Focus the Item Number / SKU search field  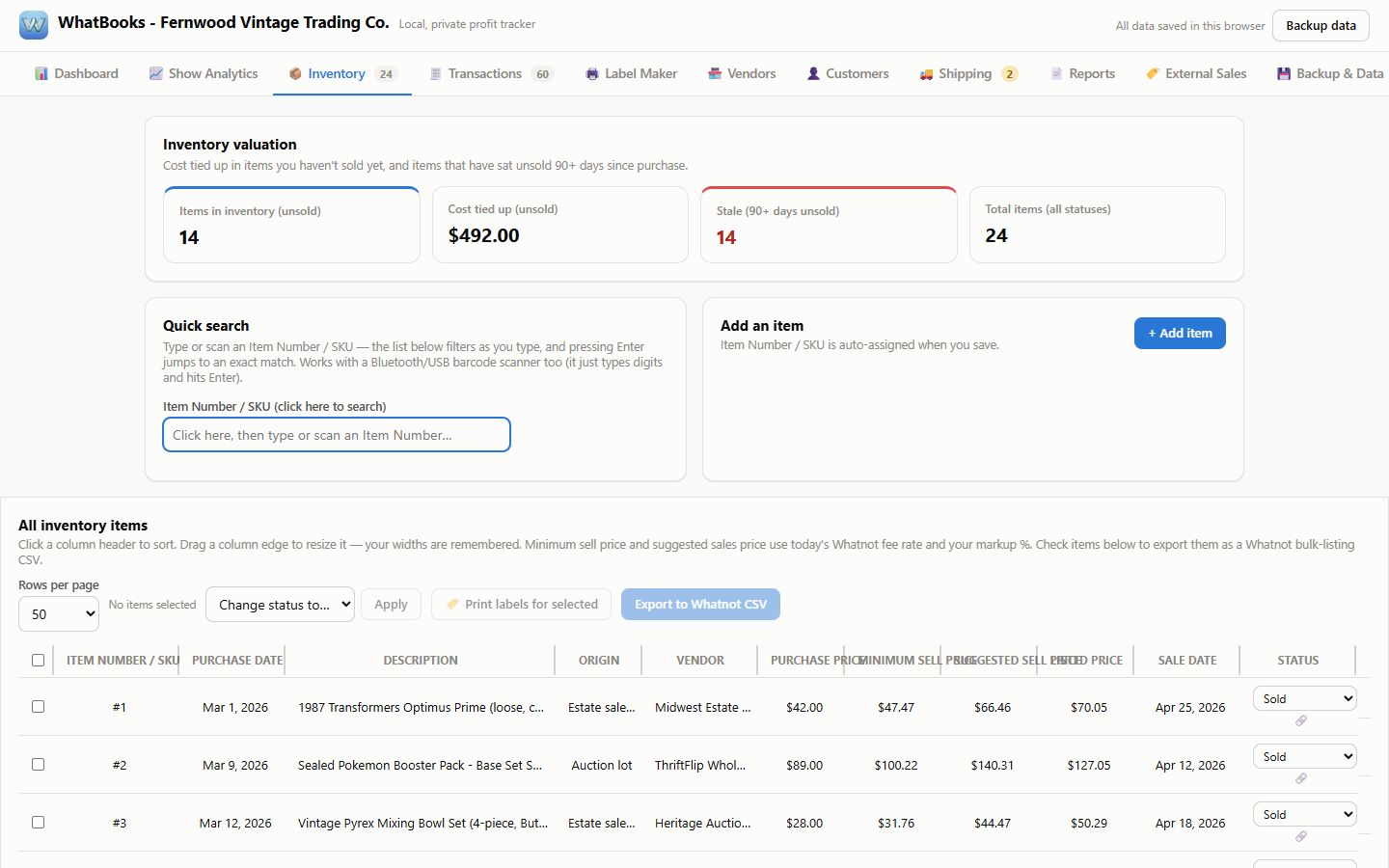click(x=337, y=435)
